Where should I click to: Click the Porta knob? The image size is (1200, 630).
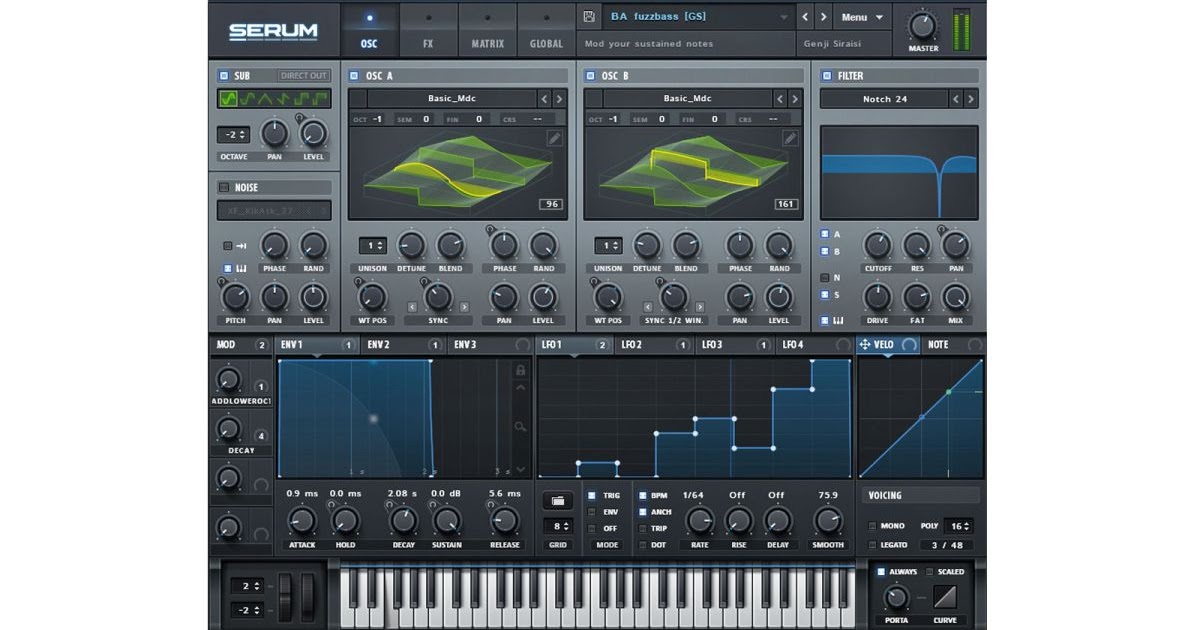(896, 597)
